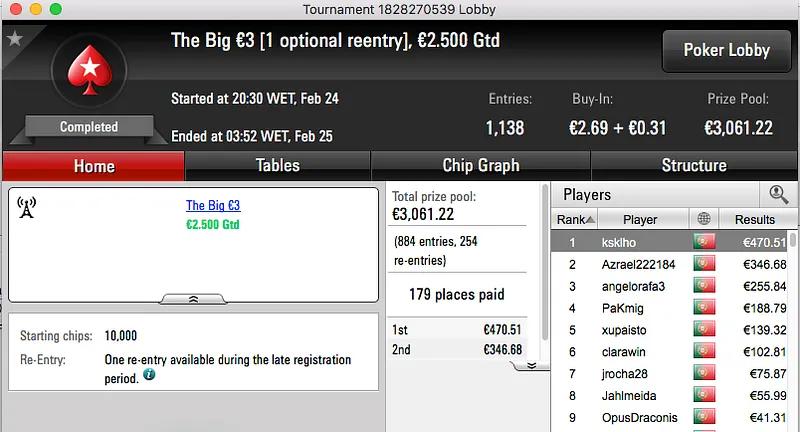Go to the Structure tab
The width and height of the screenshot is (800, 432).
pyautogui.click(x=694, y=166)
